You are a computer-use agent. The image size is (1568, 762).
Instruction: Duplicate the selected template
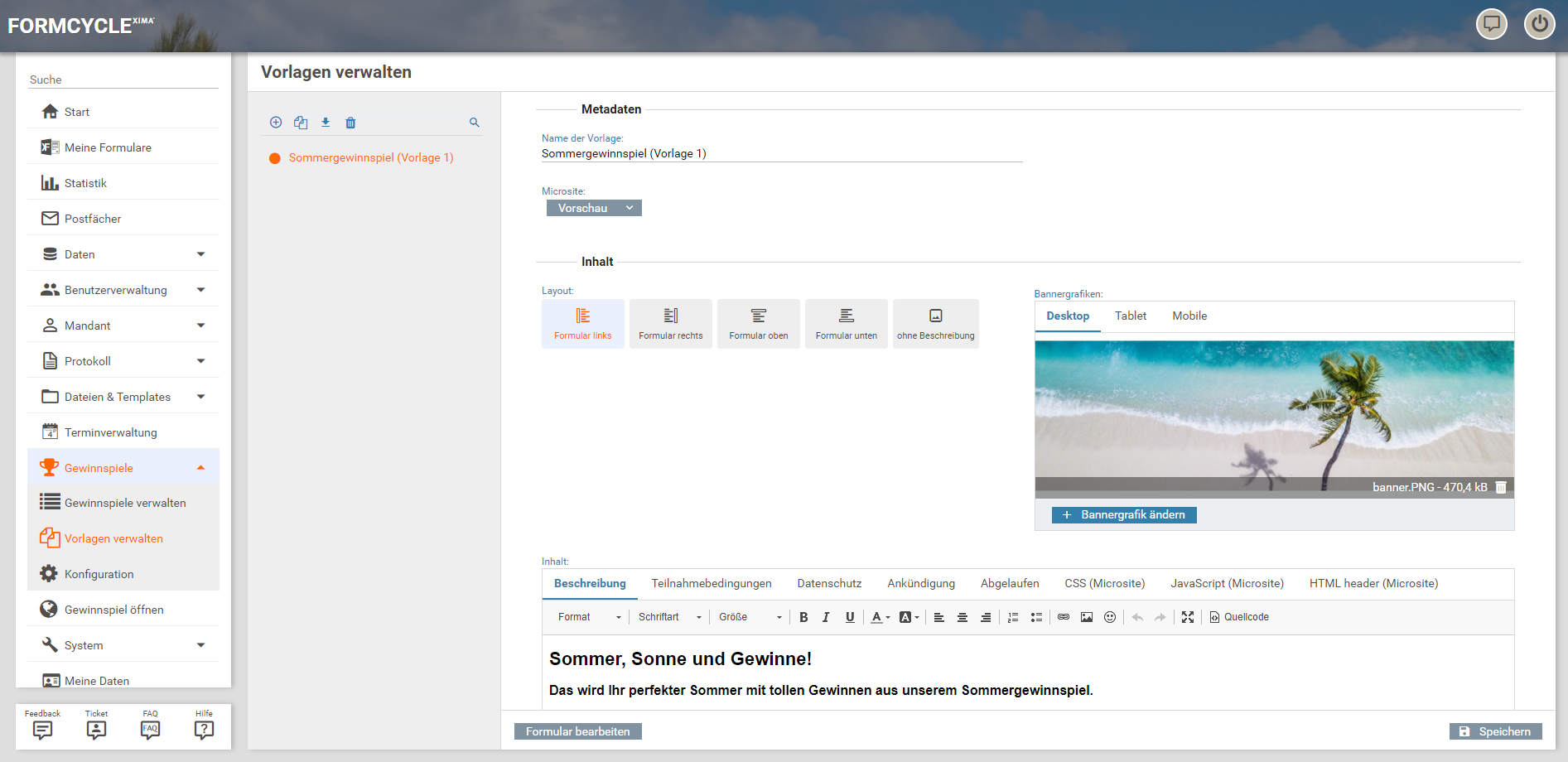[x=301, y=123]
